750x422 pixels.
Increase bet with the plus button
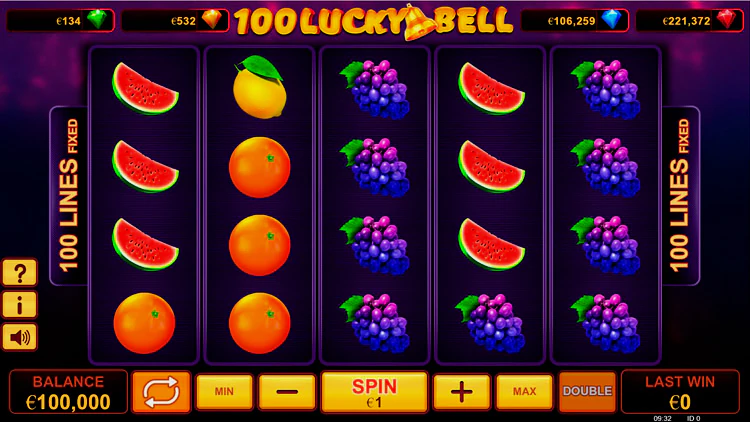(462, 392)
